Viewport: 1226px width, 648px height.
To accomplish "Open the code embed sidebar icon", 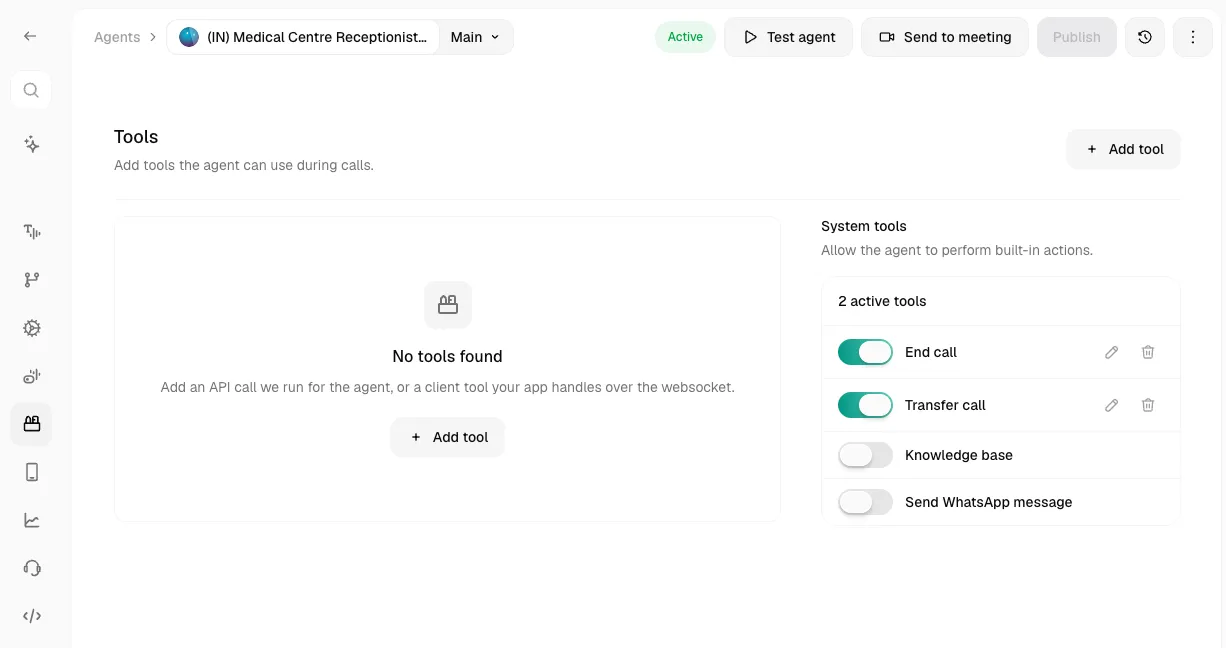I will (x=31, y=616).
